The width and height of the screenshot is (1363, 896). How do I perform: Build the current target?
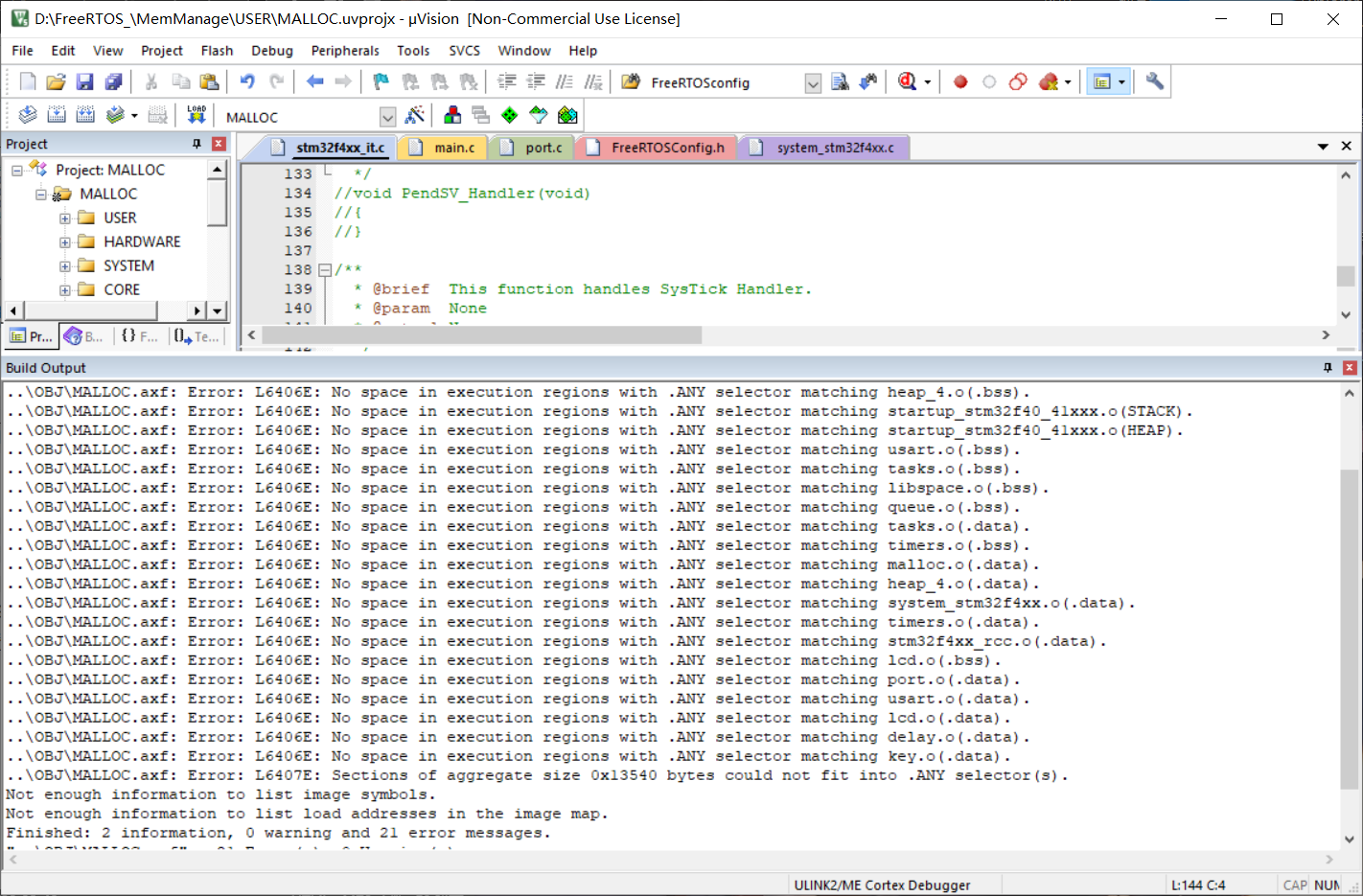point(58,116)
